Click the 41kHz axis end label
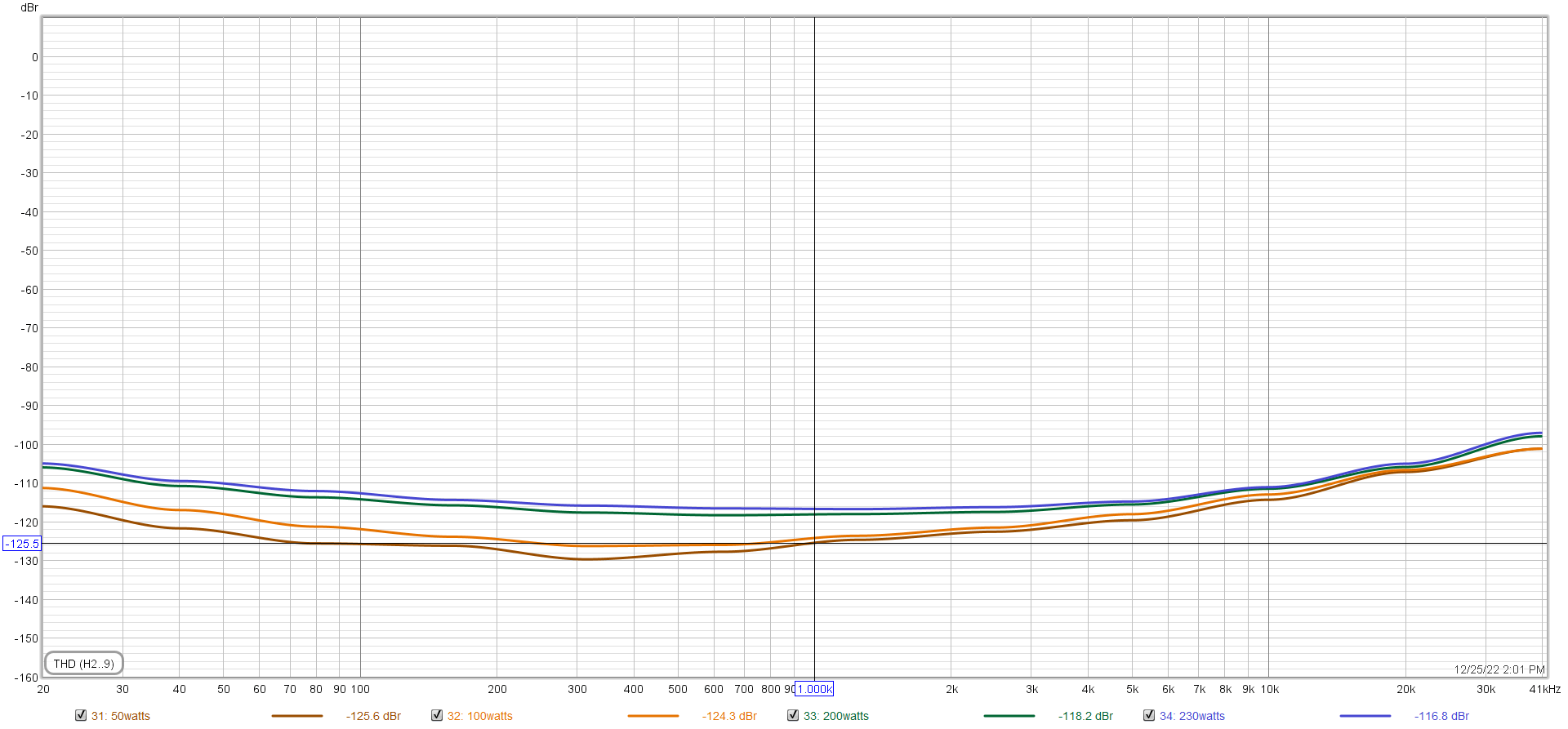 pos(1545,689)
